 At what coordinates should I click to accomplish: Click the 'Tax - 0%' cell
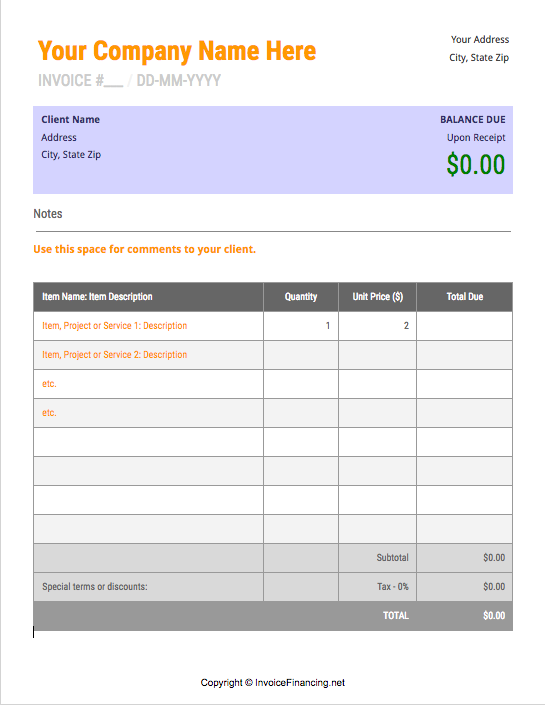pos(377,587)
